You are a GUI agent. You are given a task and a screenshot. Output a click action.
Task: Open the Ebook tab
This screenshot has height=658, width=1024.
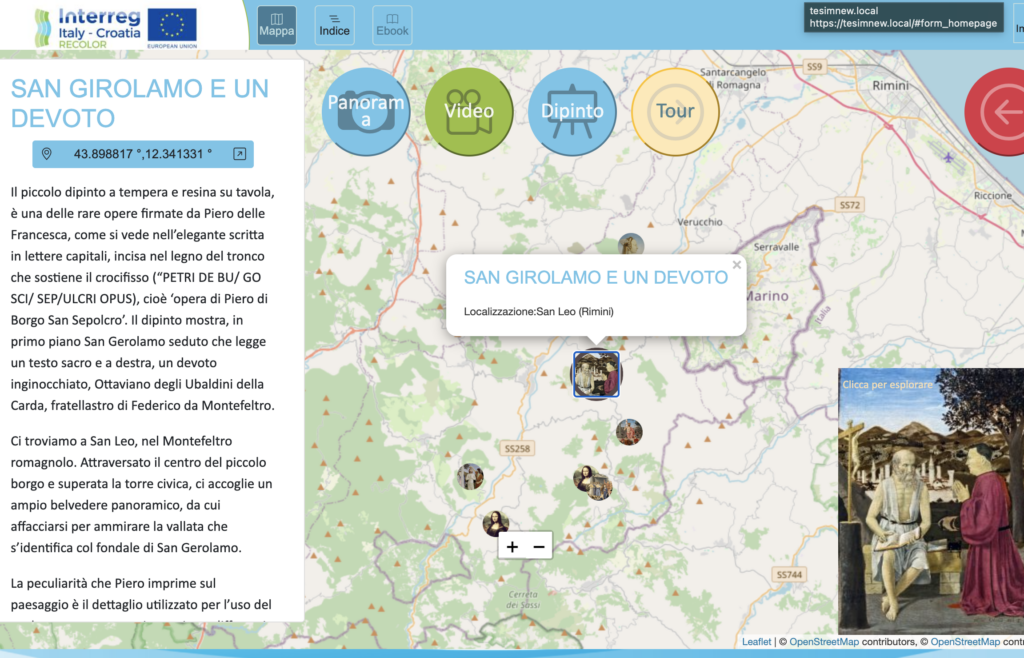tap(392, 25)
